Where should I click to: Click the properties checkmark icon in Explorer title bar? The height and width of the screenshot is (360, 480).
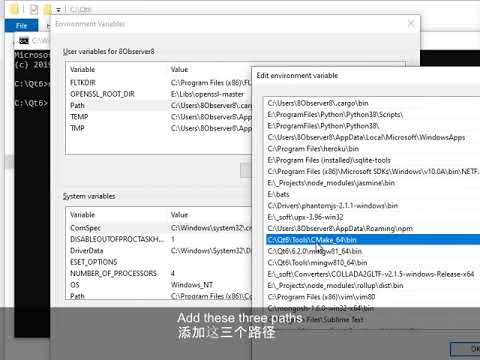pos(34,9)
